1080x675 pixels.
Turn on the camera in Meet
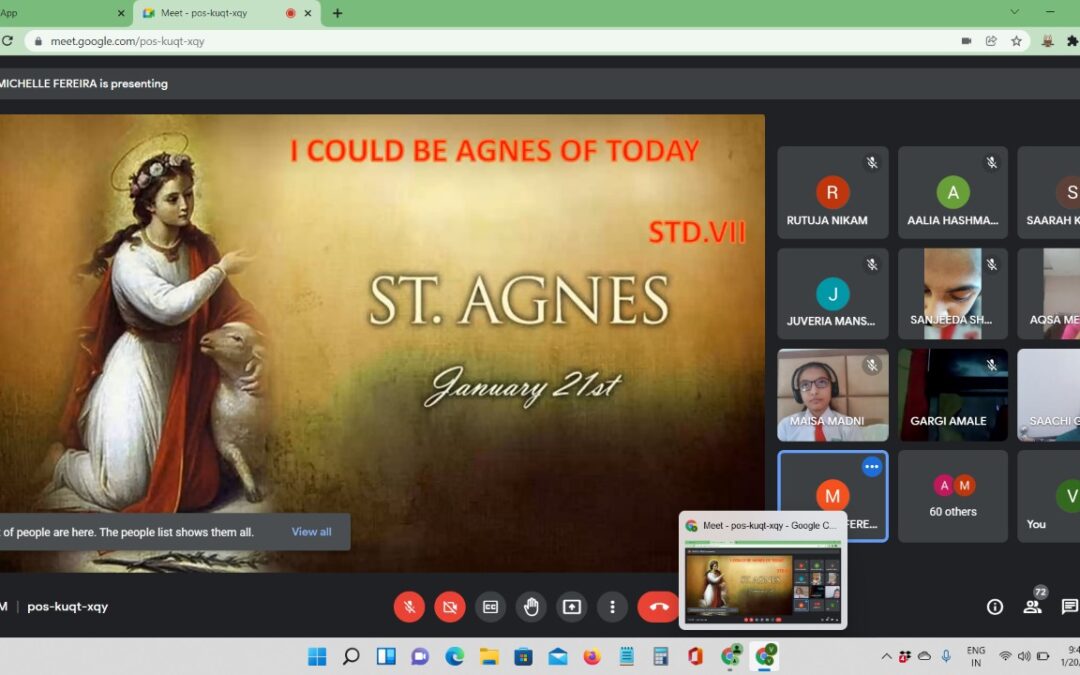tap(450, 607)
